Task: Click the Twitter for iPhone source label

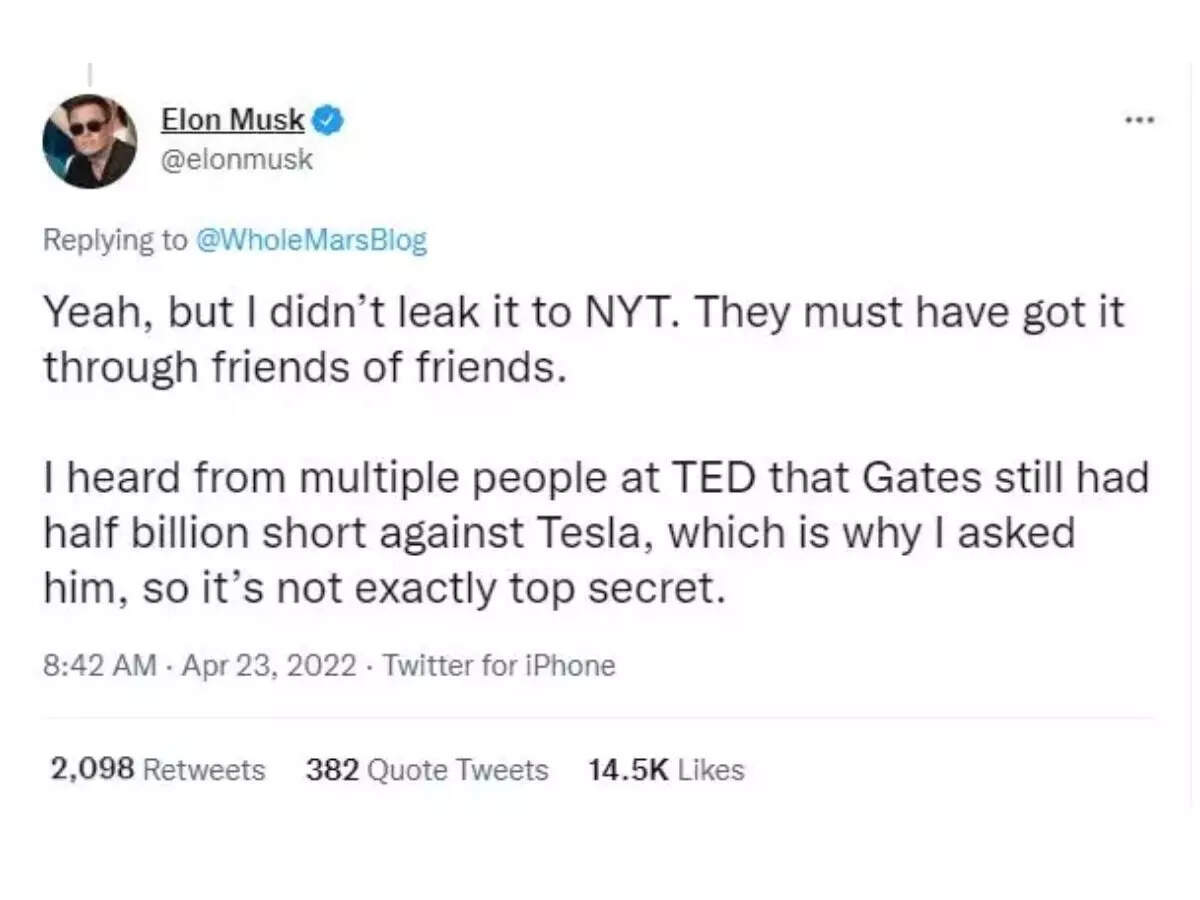Action: pos(499,665)
